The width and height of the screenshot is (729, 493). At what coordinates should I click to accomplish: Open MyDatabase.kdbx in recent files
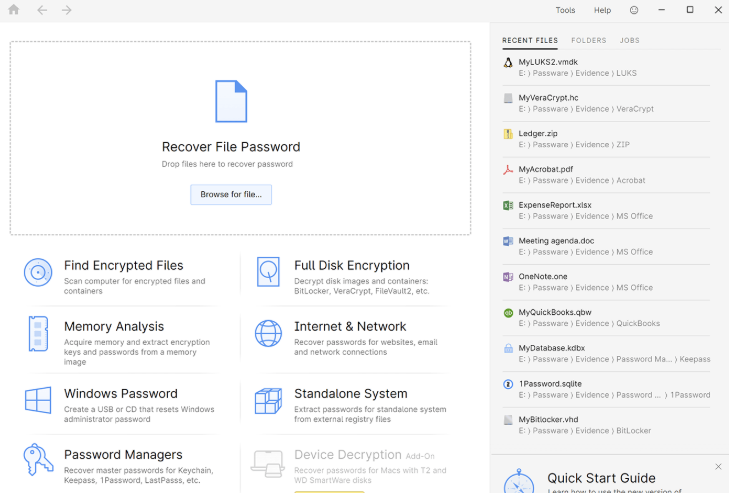551,348
